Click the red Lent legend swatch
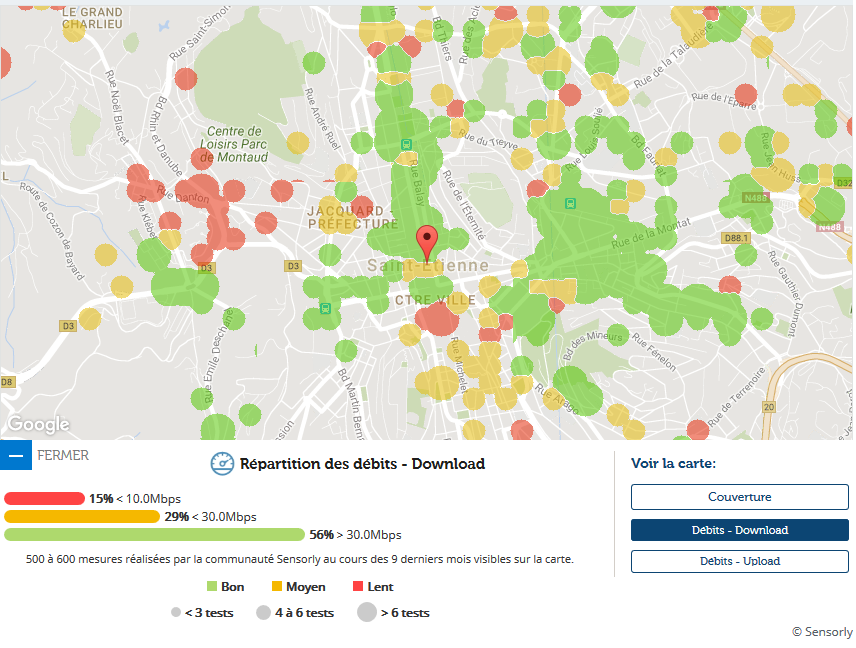 [358, 587]
